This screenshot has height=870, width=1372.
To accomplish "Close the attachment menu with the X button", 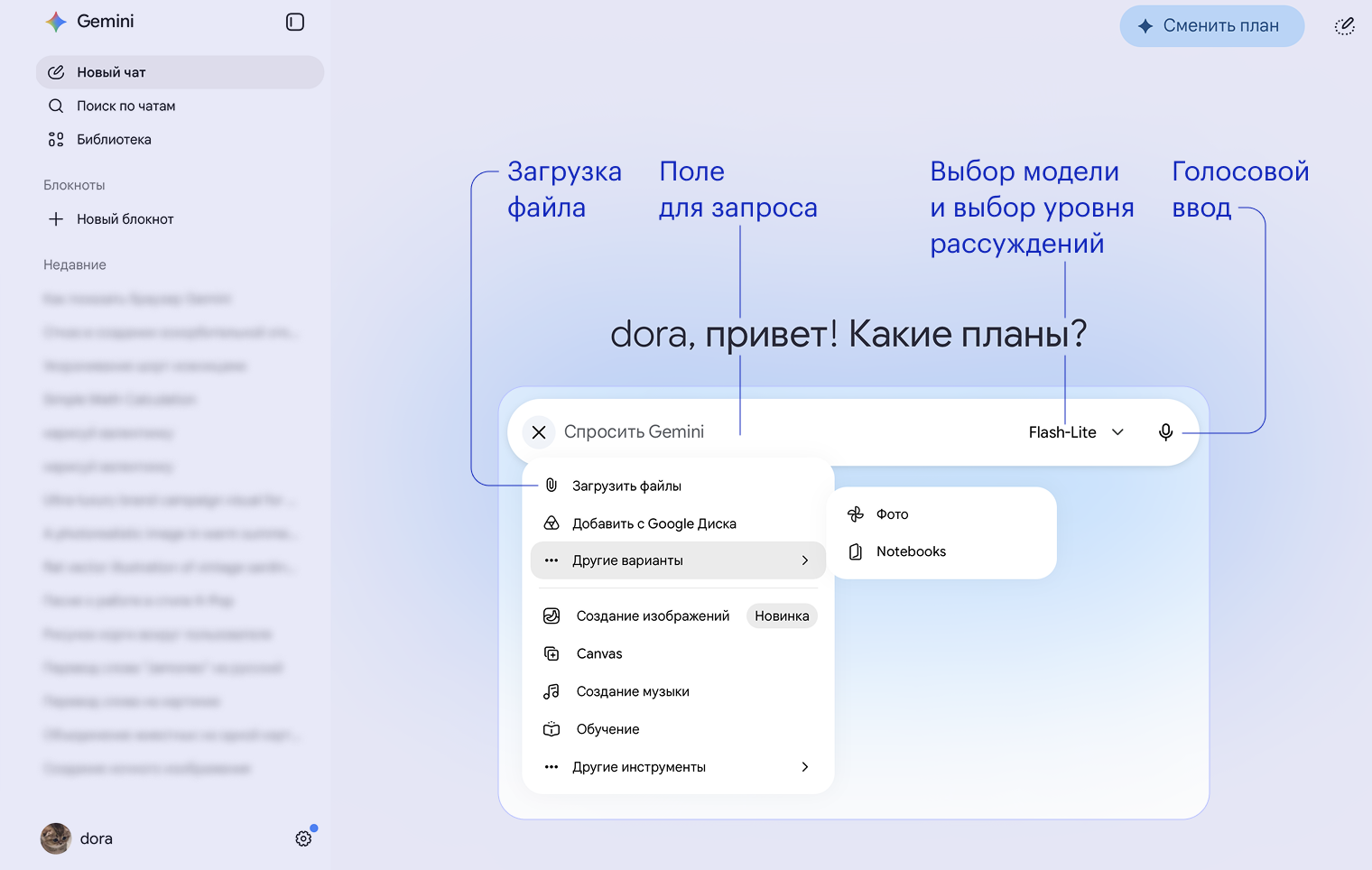I will pos(539,432).
